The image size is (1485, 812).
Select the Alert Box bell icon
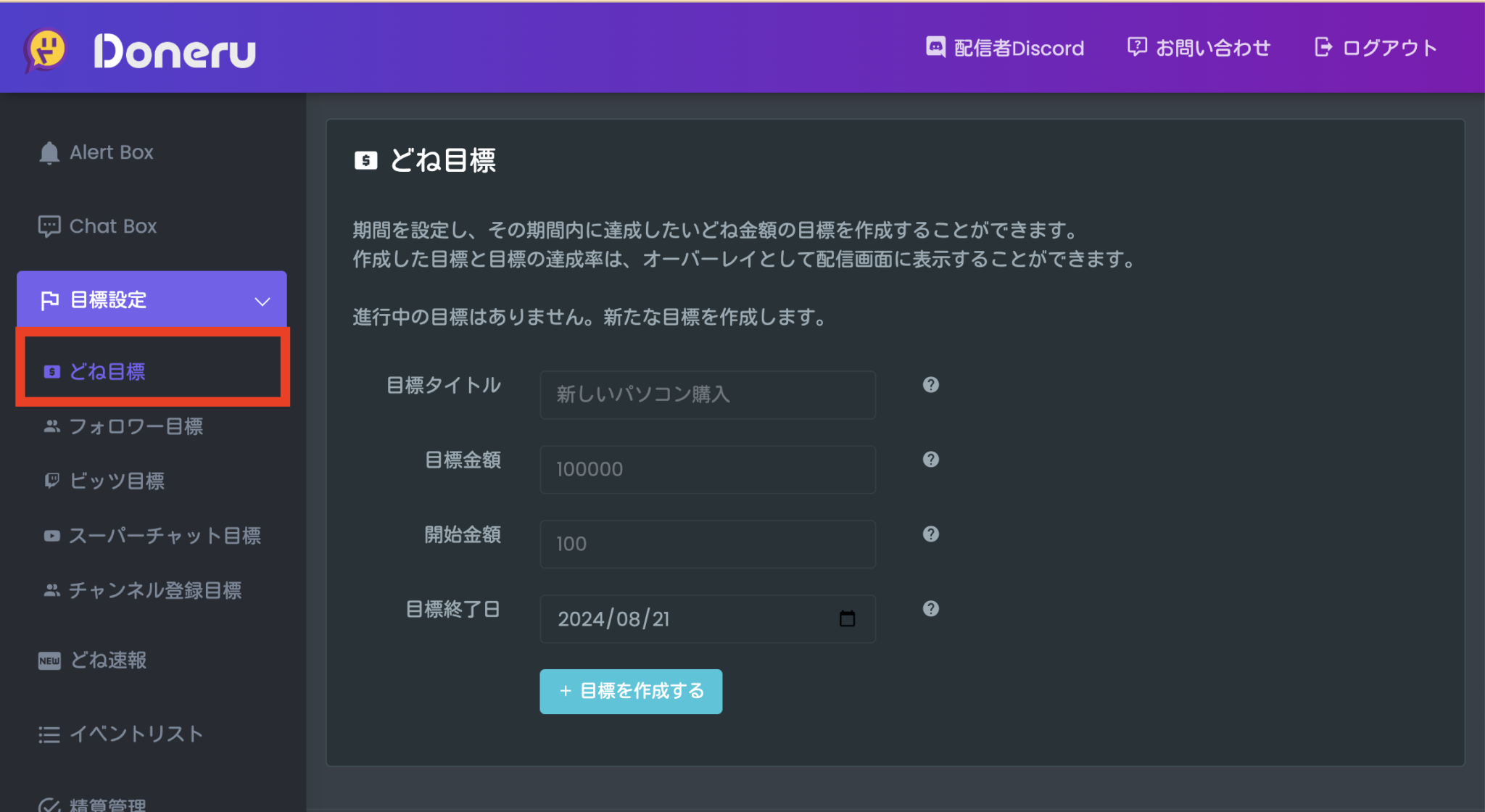pyautogui.click(x=49, y=152)
